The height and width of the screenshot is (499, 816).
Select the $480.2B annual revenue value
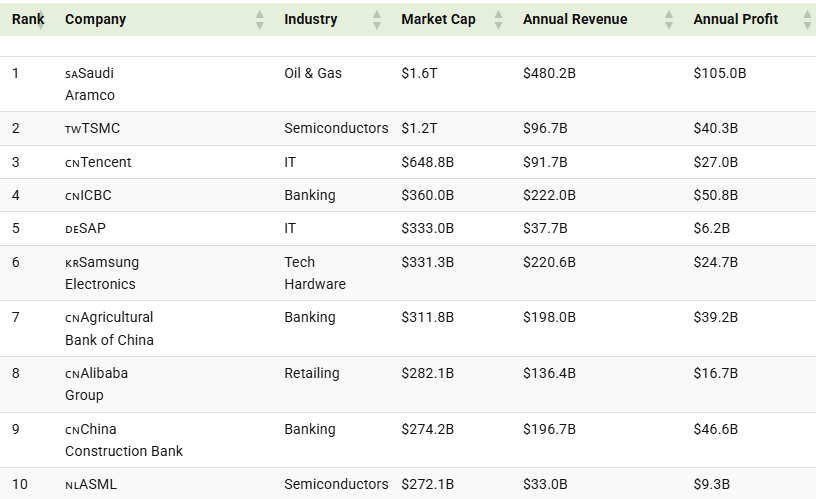click(550, 73)
